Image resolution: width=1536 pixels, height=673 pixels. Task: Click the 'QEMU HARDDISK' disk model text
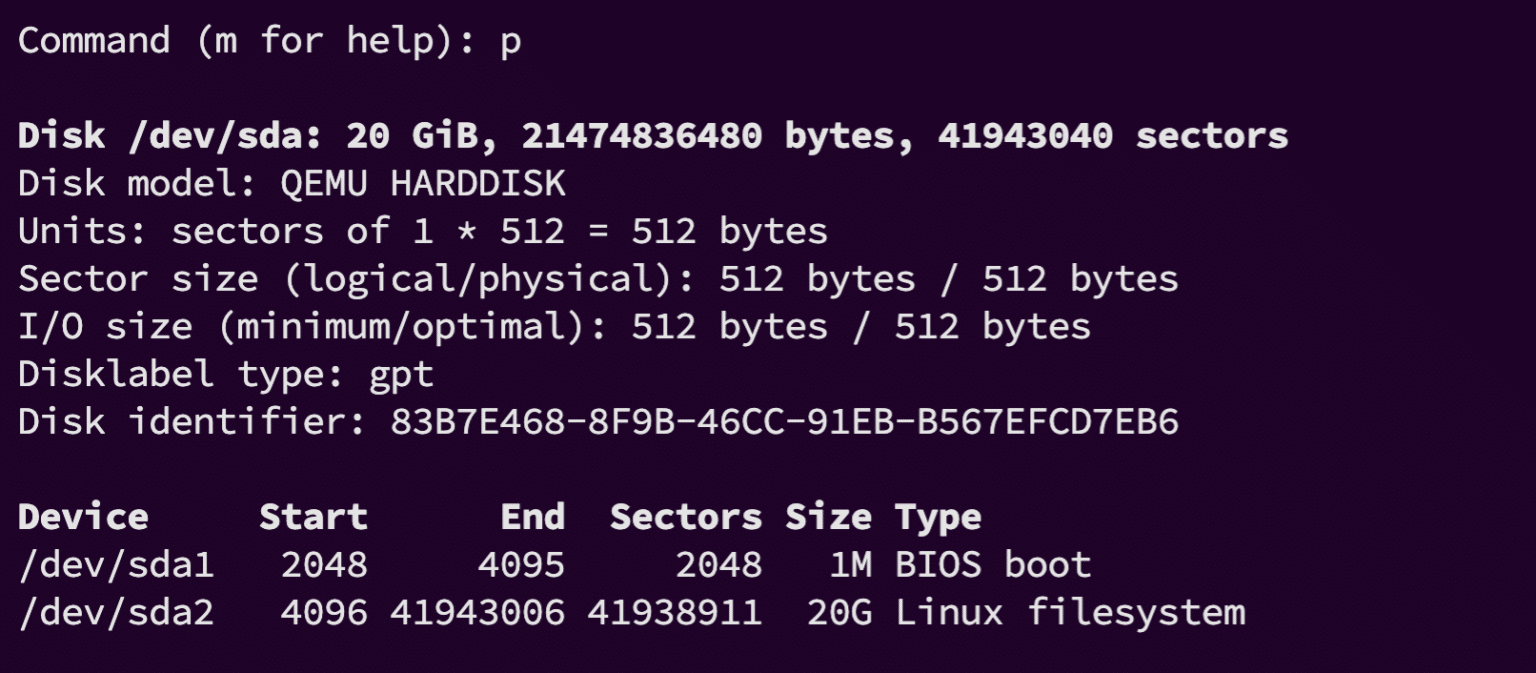click(x=423, y=184)
